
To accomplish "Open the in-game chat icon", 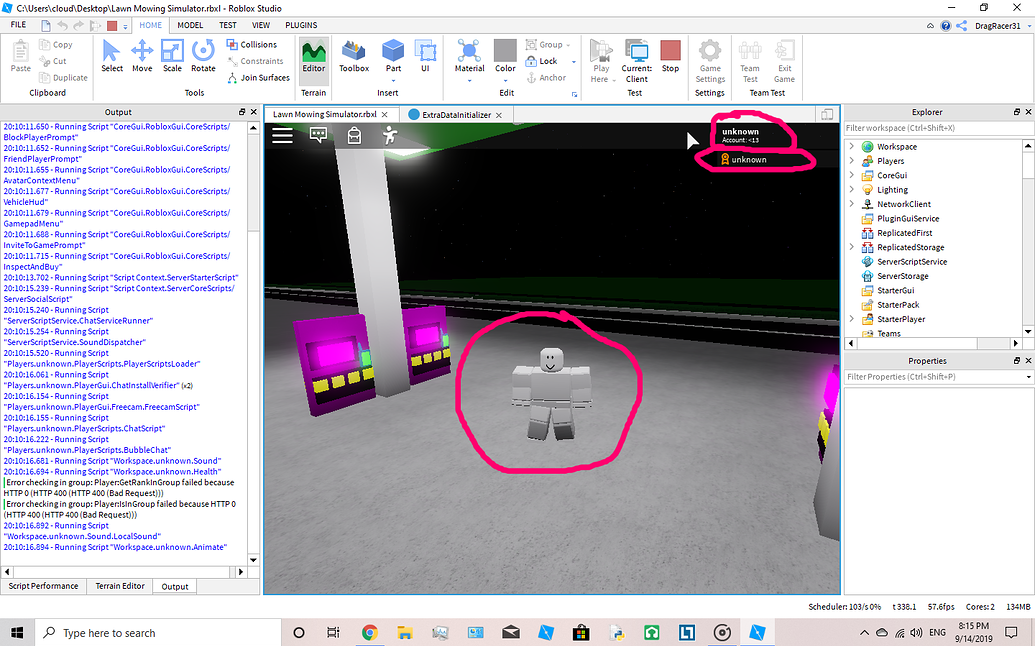I will point(318,135).
